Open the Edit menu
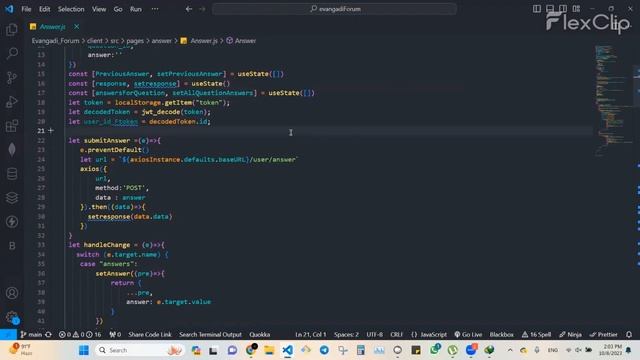This screenshot has height=360, width=640. pos(44,9)
